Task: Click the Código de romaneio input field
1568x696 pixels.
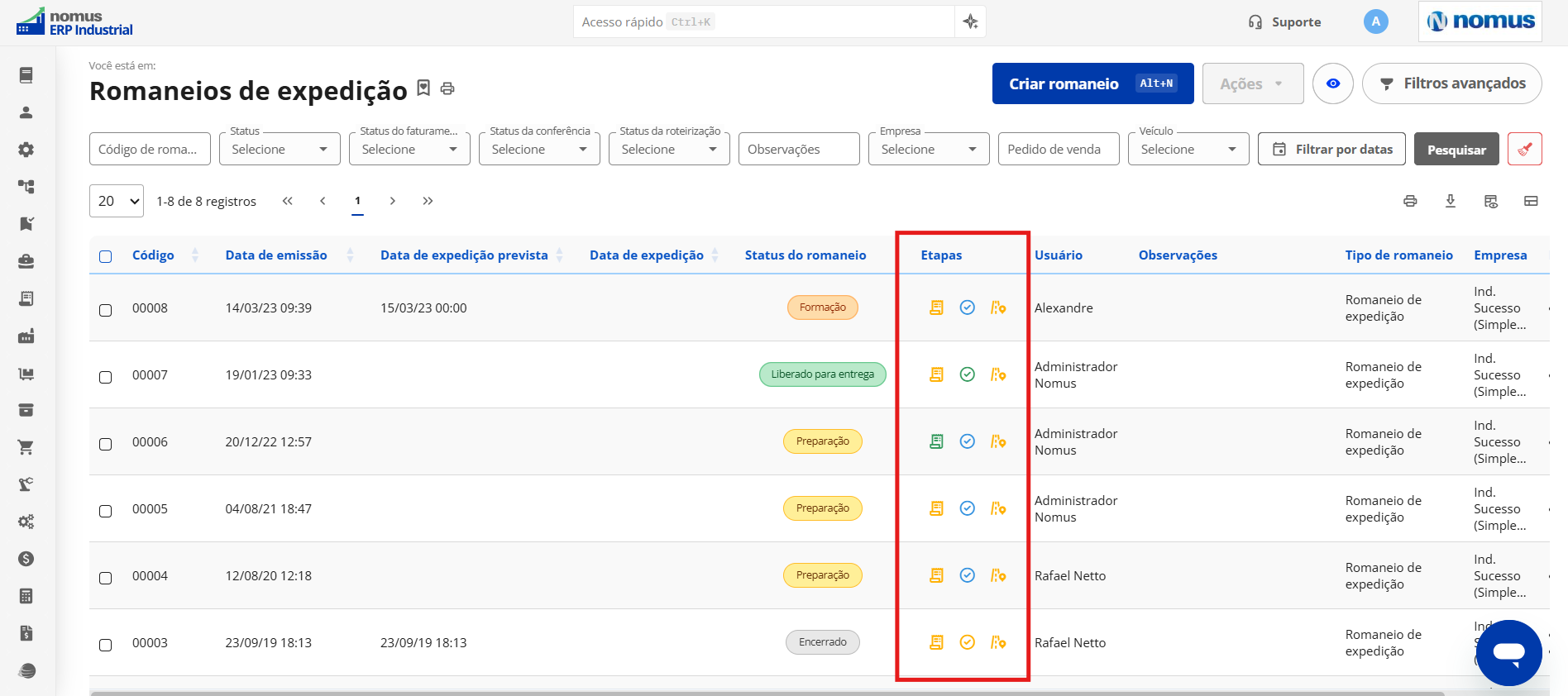Action: point(150,150)
